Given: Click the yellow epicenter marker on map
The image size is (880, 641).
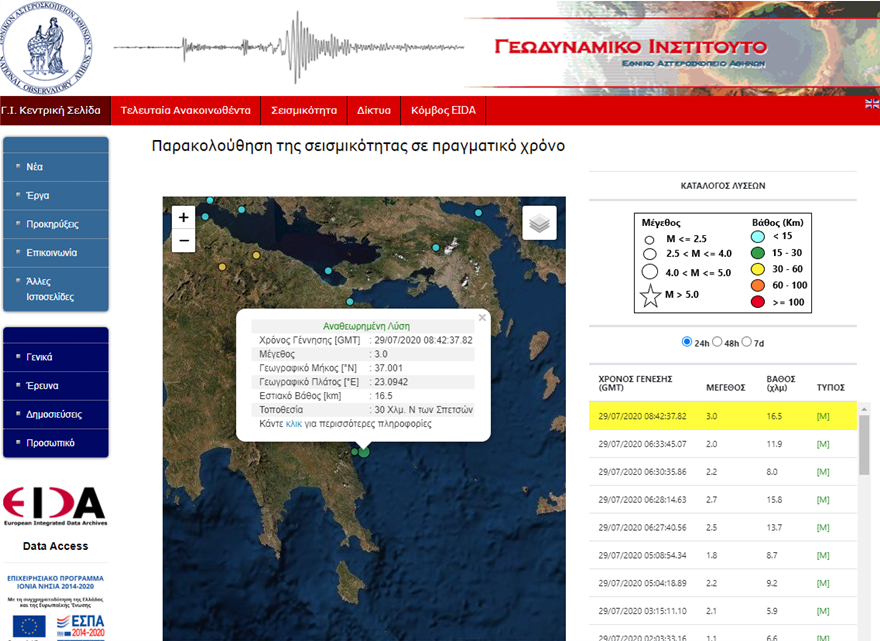Looking at the screenshot, I should pyautogui.click(x=253, y=255).
